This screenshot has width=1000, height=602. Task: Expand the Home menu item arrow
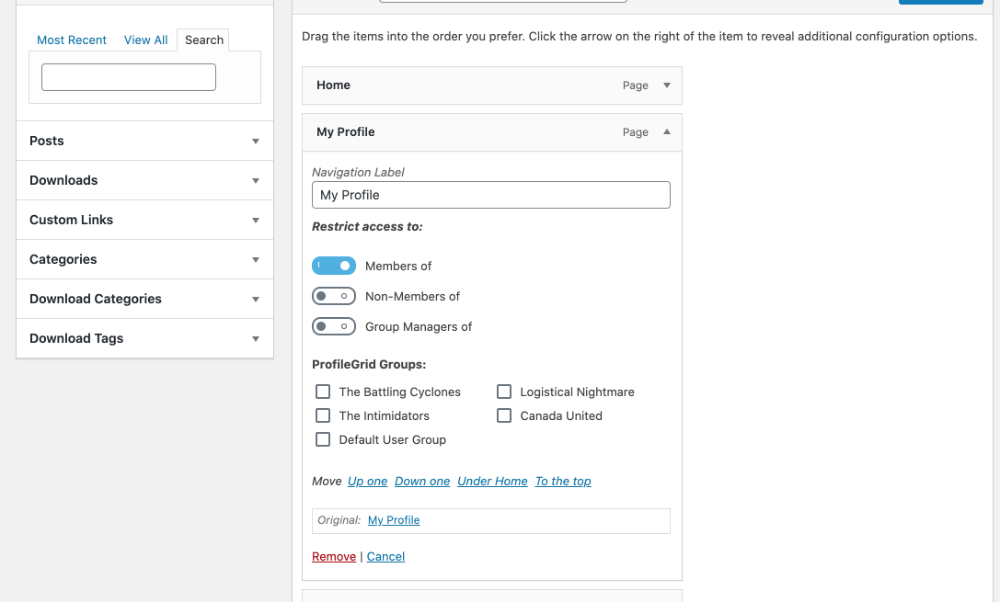pos(667,85)
